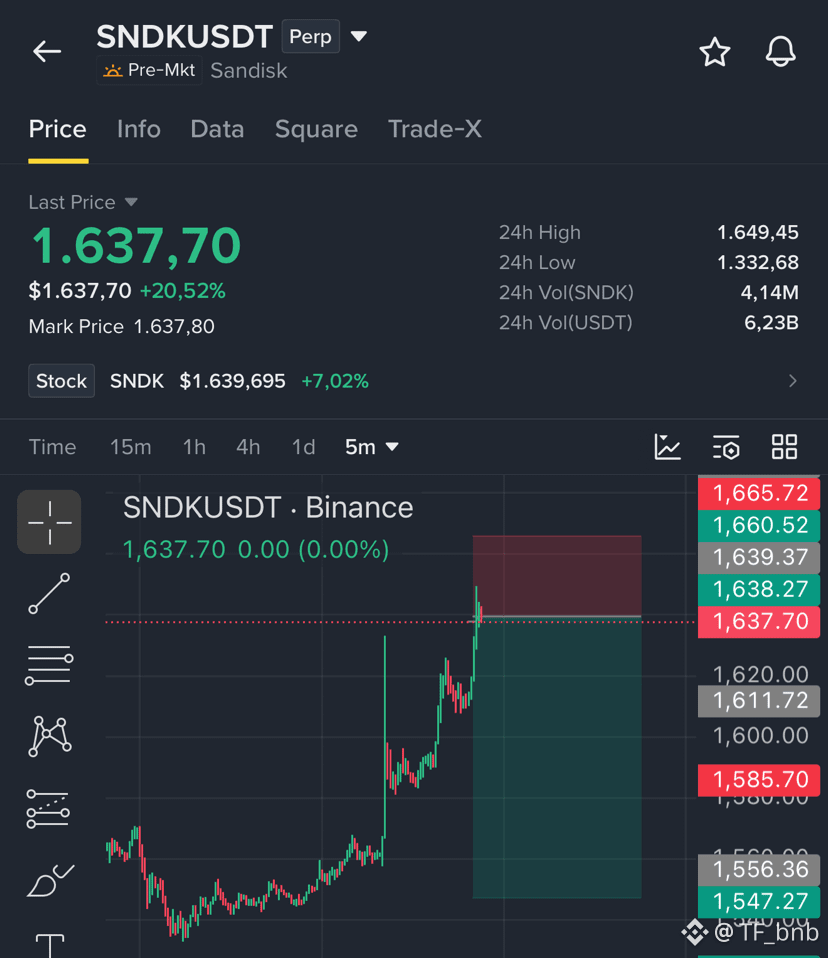828x958 pixels.
Task: Select the trend line drawing tool
Action: (x=49, y=593)
